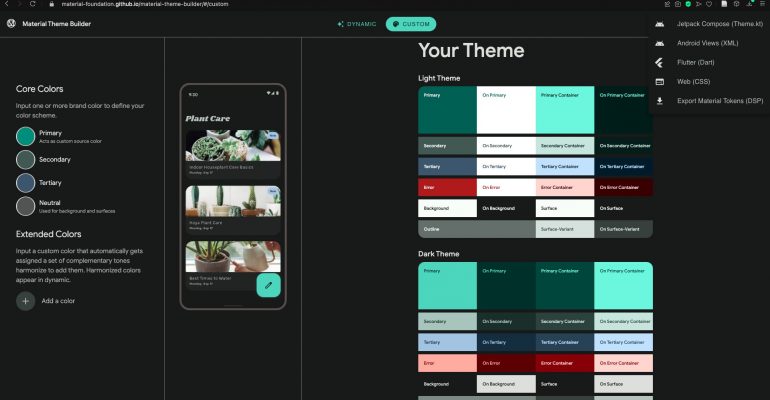This screenshot has width=770, height=400.
Task: Click Light Theme Error Container tile
Action: [x=565, y=187]
